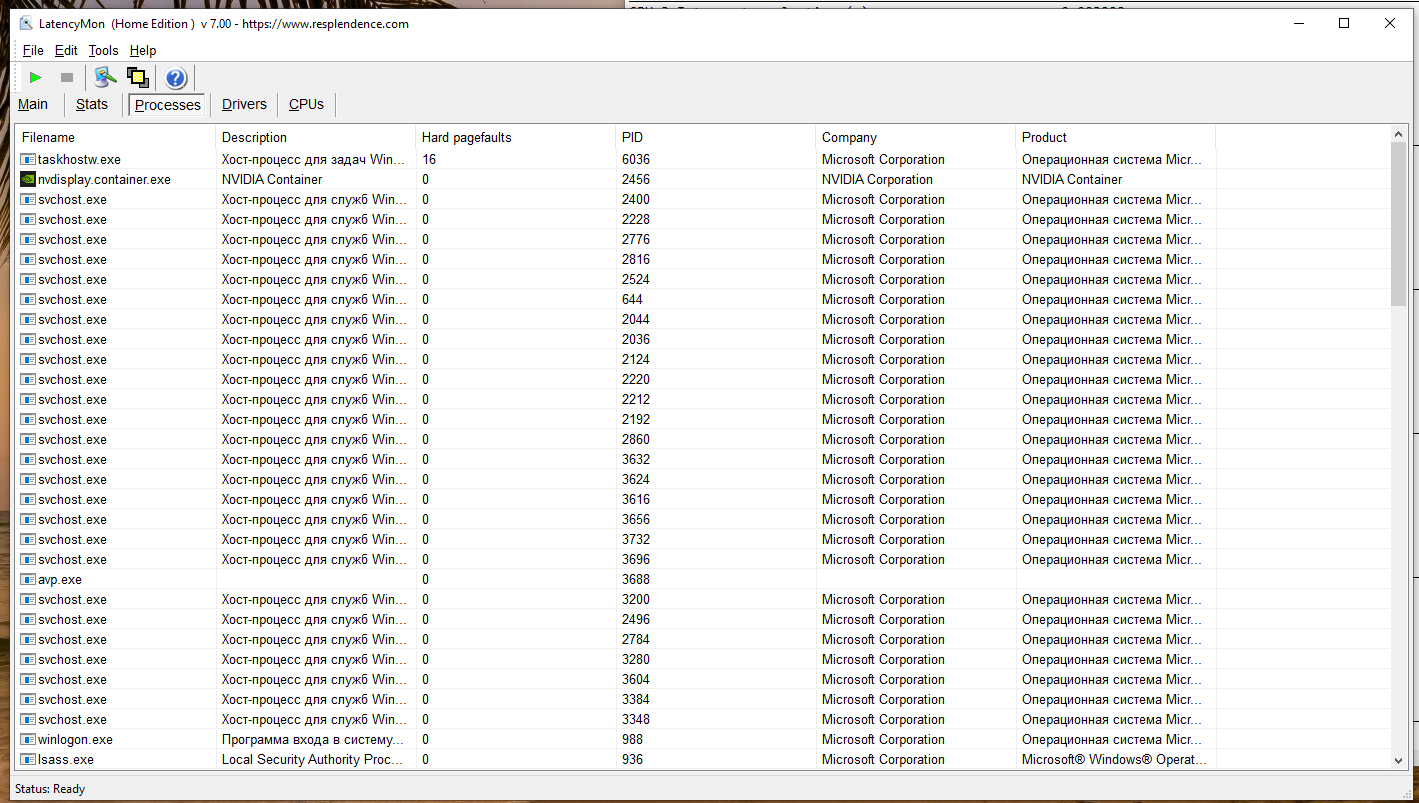Sort by the Product column header

click(x=1115, y=137)
